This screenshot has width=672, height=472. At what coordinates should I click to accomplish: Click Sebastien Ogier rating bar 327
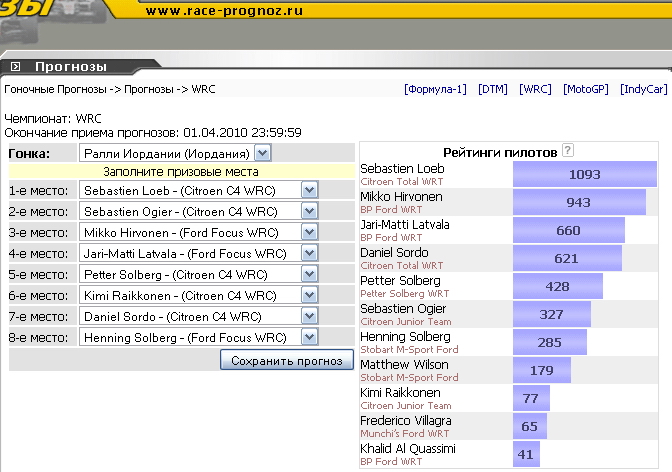coord(552,314)
